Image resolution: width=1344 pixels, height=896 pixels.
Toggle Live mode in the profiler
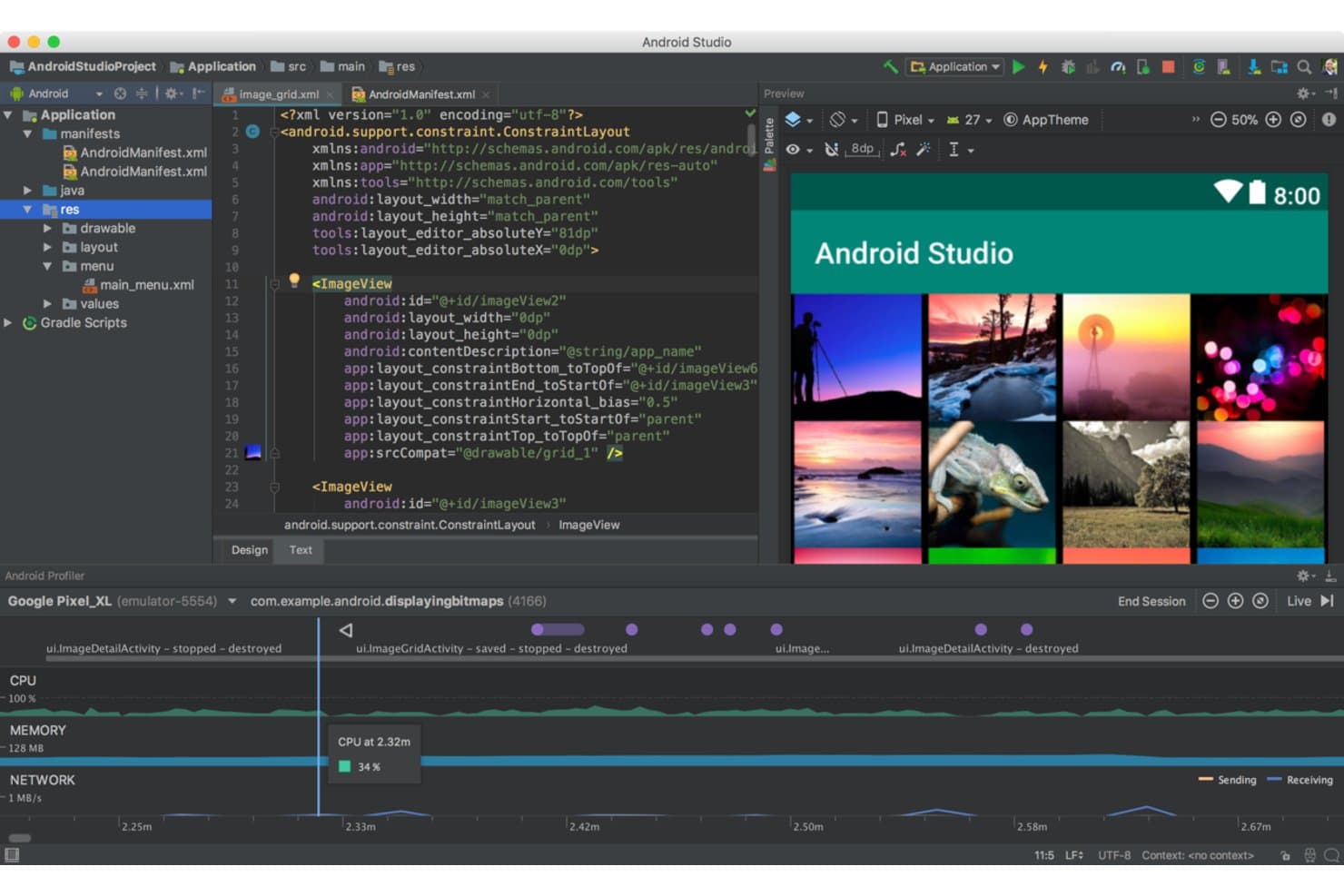[x=1309, y=601]
